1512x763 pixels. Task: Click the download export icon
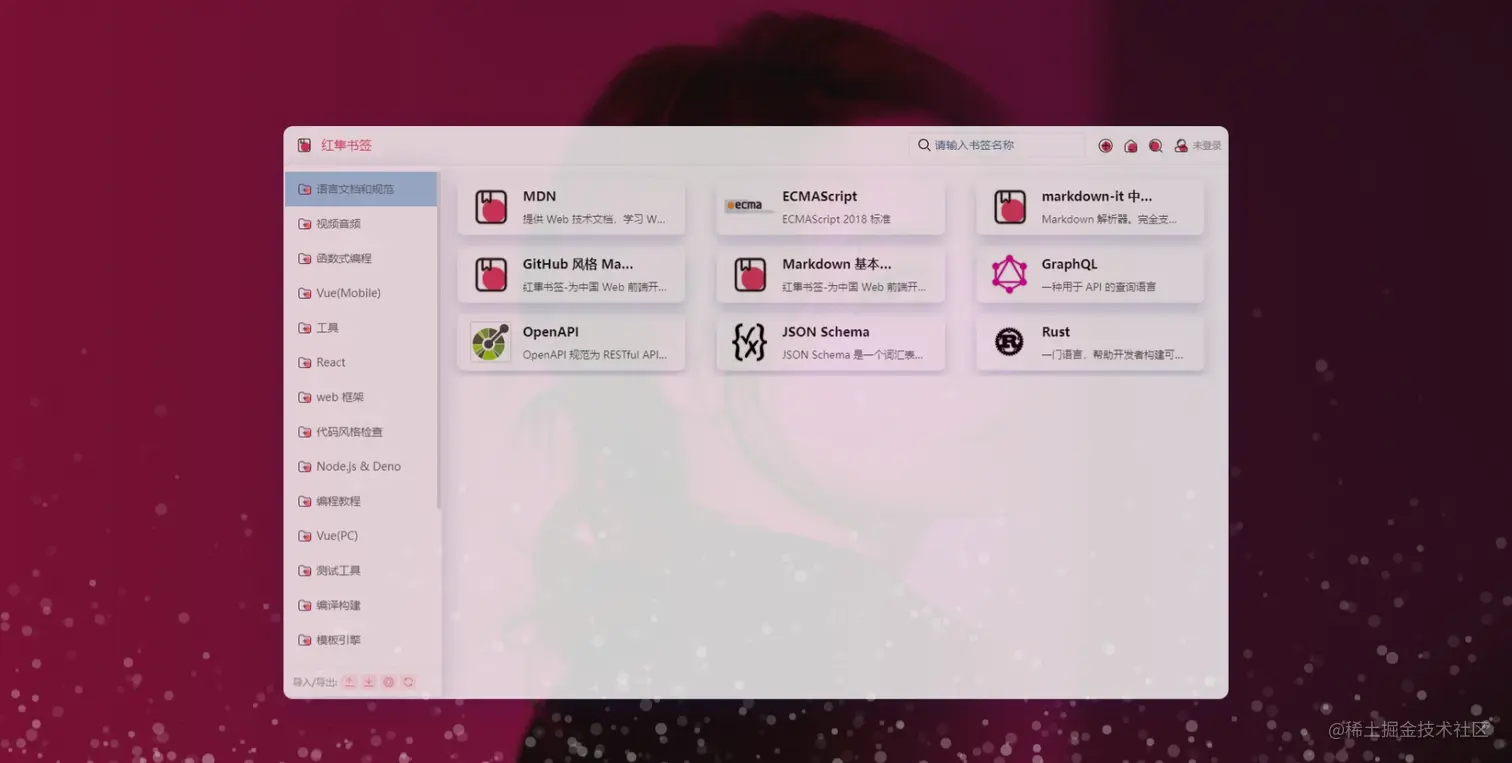click(369, 682)
